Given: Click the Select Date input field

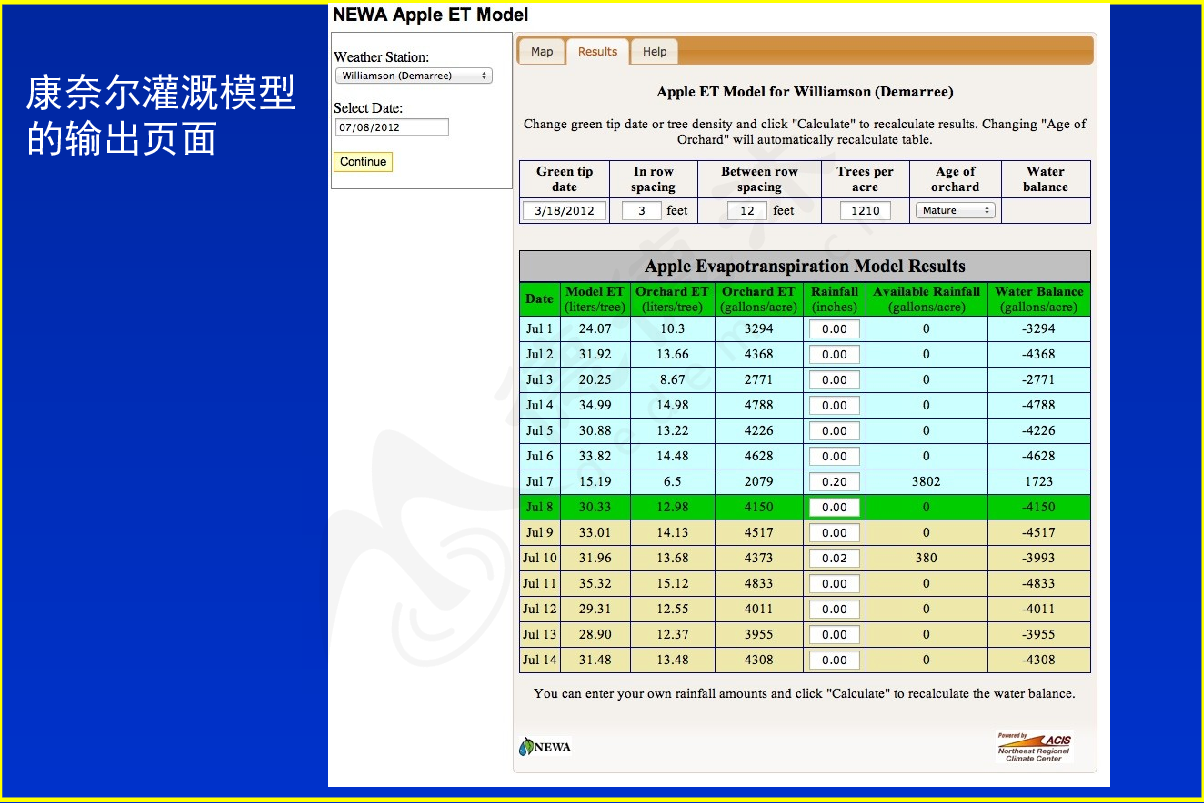Looking at the screenshot, I should [x=392, y=127].
